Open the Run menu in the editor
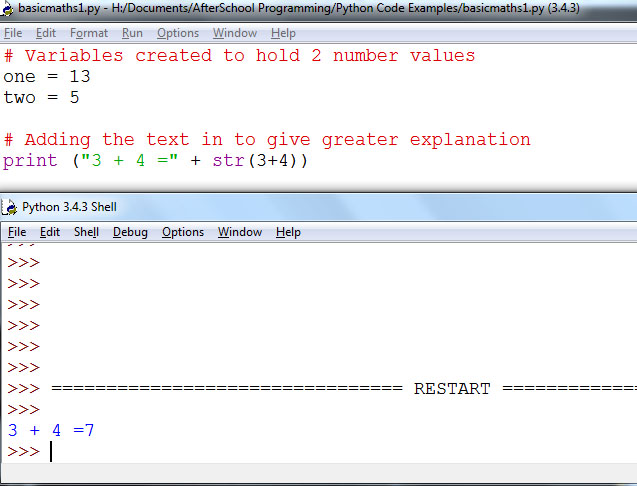Image resolution: width=637 pixels, height=486 pixels. (132, 33)
